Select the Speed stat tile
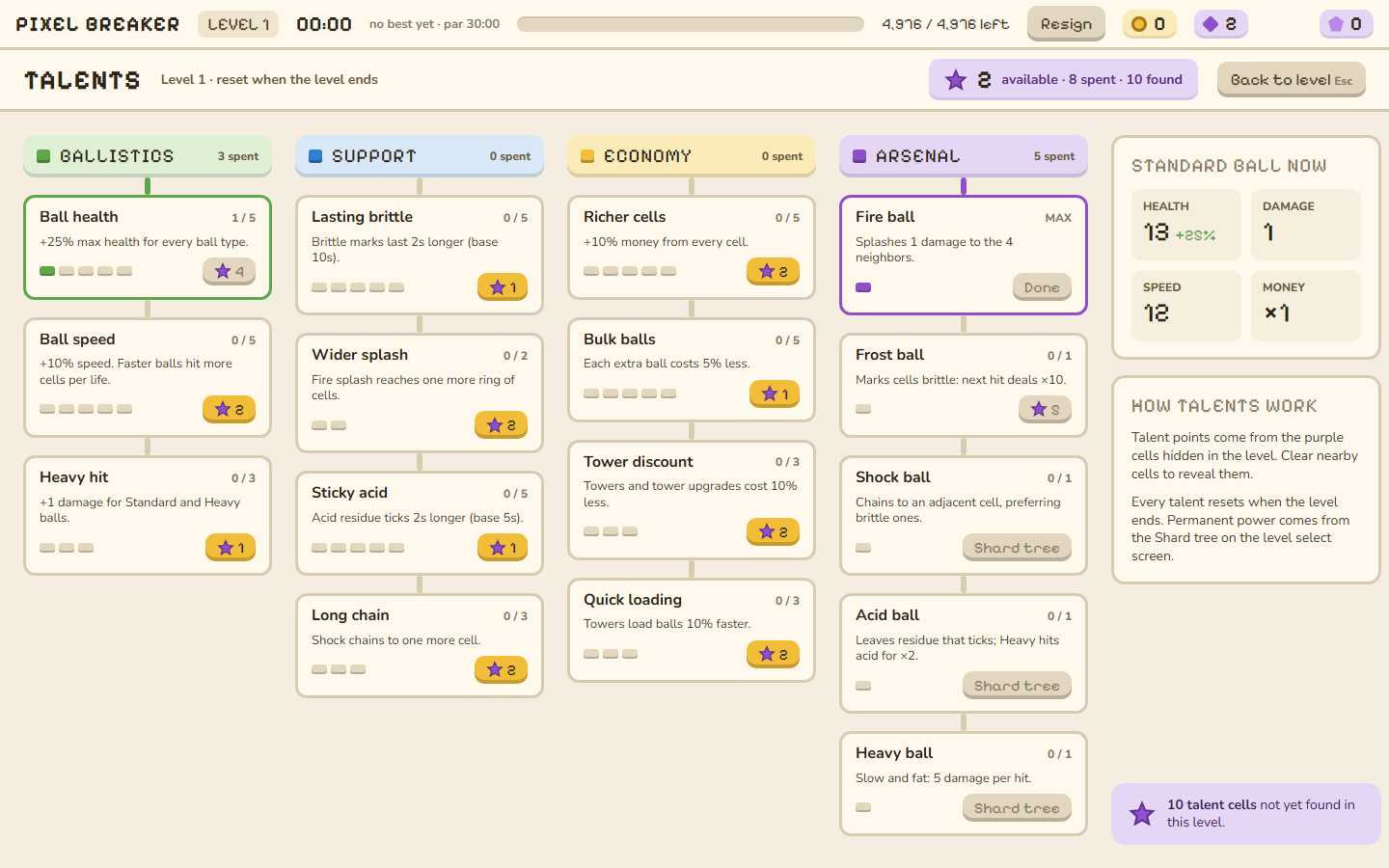 tap(1186, 306)
